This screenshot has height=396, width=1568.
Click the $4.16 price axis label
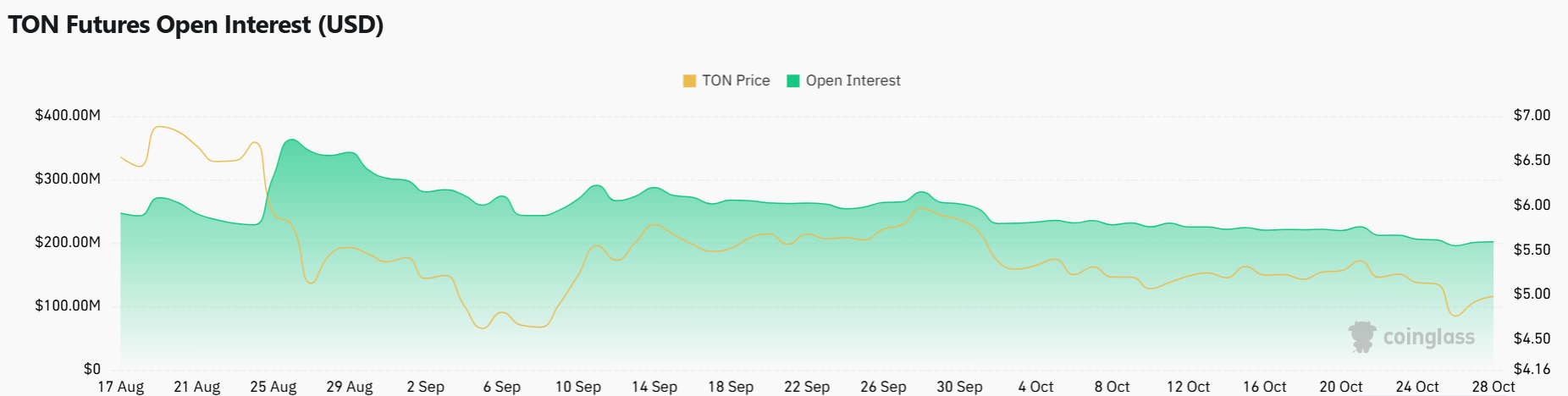click(1532, 369)
